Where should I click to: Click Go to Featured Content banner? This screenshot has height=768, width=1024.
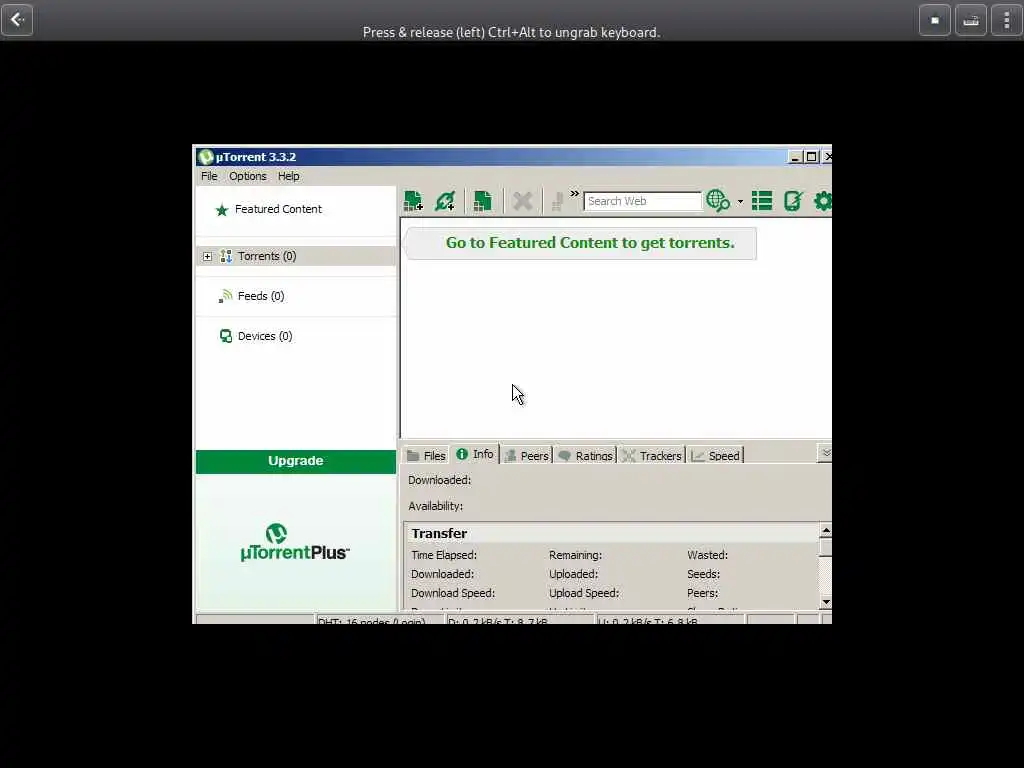click(x=581, y=244)
